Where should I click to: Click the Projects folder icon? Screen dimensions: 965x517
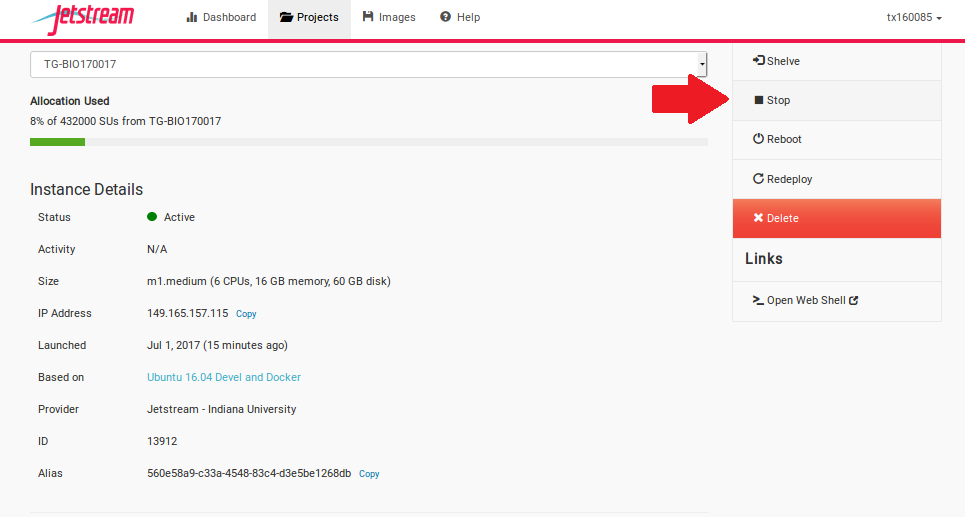(x=286, y=17)
